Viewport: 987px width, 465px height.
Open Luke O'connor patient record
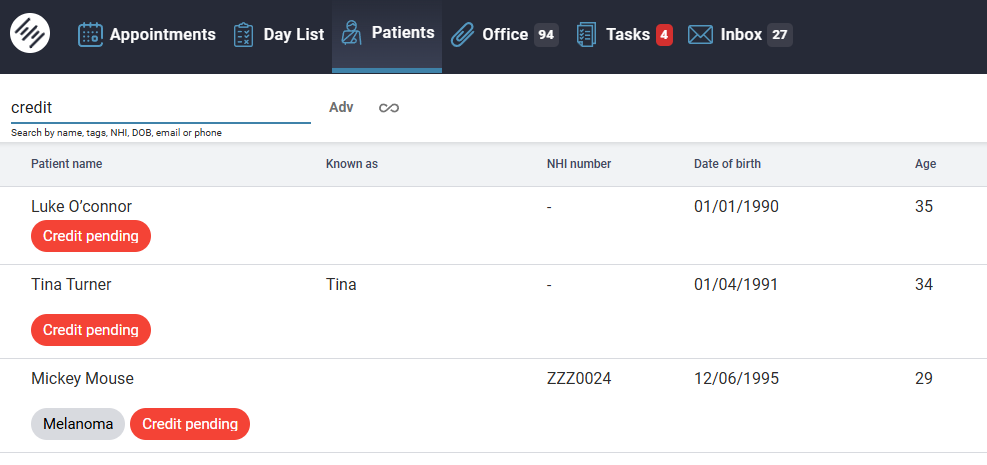pyautogui.click(x=81, y=206)
